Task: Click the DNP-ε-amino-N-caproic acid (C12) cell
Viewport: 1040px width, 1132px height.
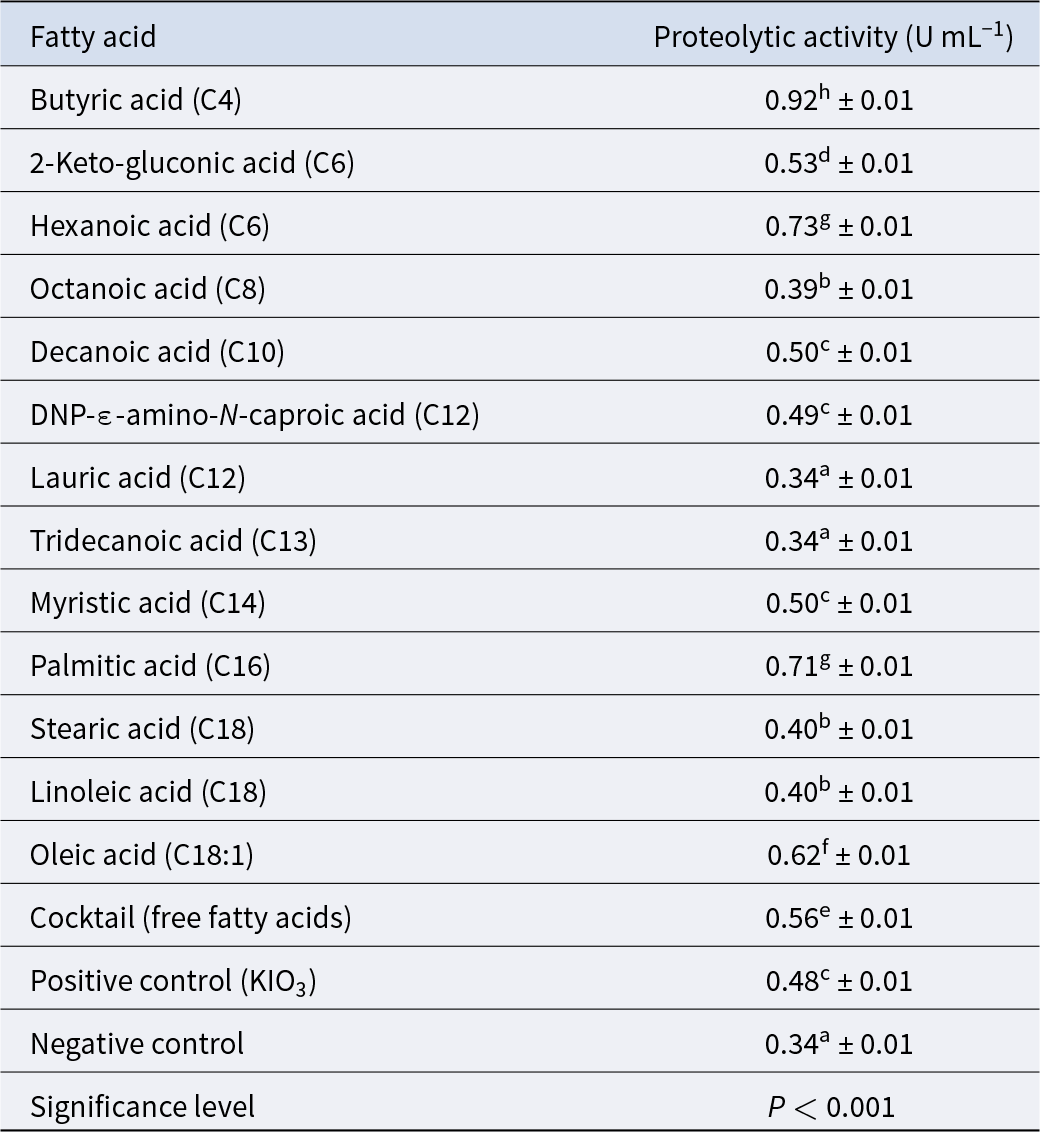Action: 255,415
